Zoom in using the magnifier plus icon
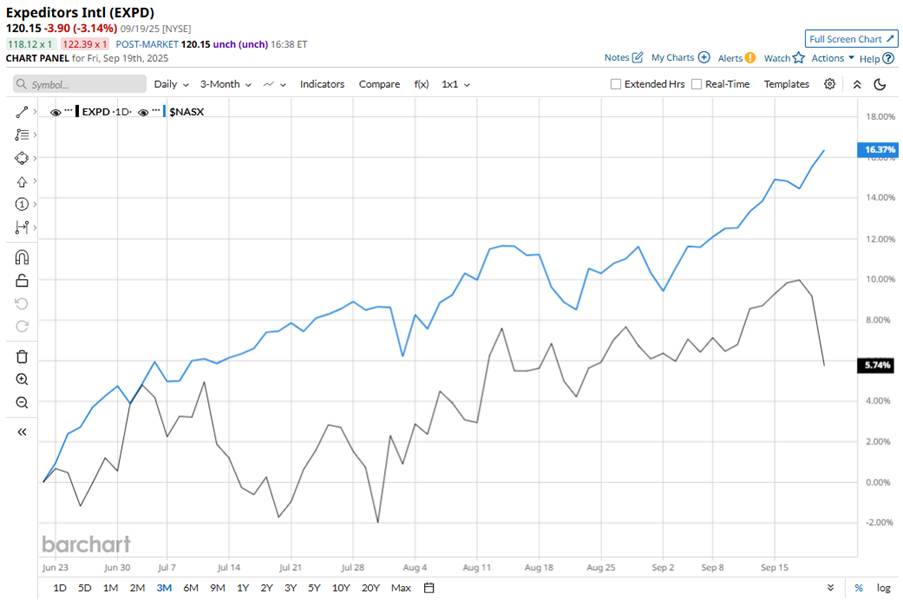Viewport: 903px width, 600px height. tap(22, 380)
